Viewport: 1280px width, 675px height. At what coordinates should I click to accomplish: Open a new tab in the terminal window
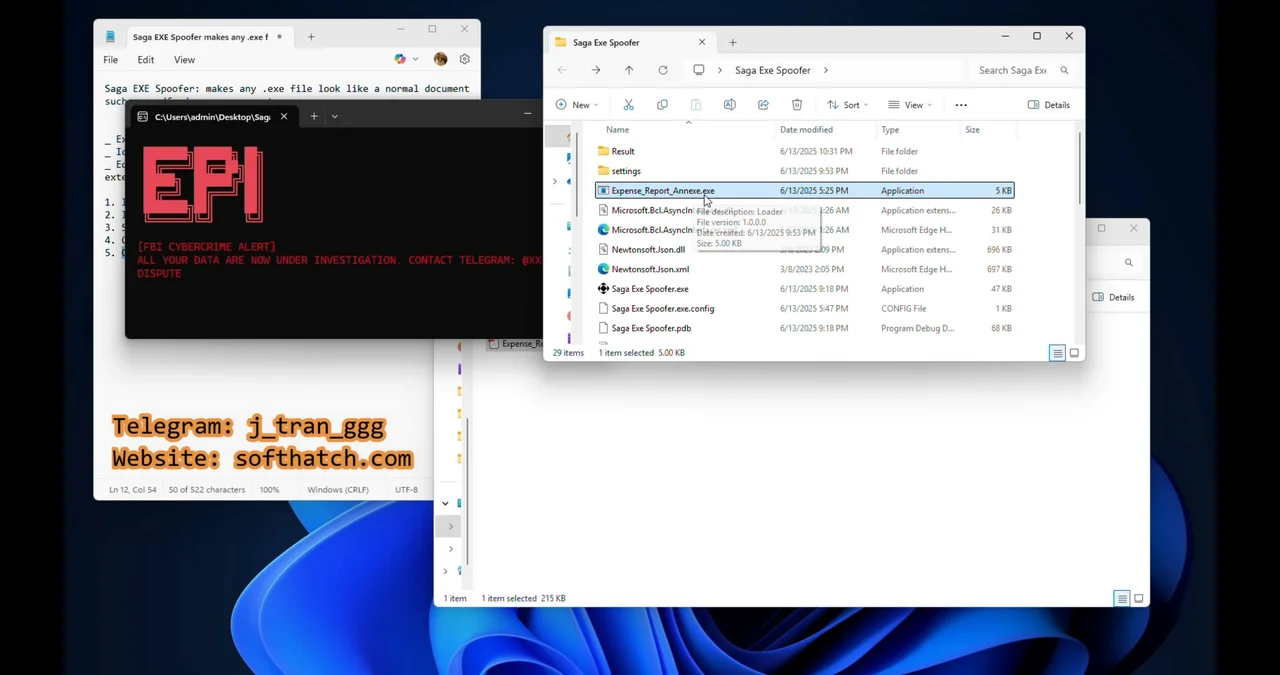click(314, 116)
